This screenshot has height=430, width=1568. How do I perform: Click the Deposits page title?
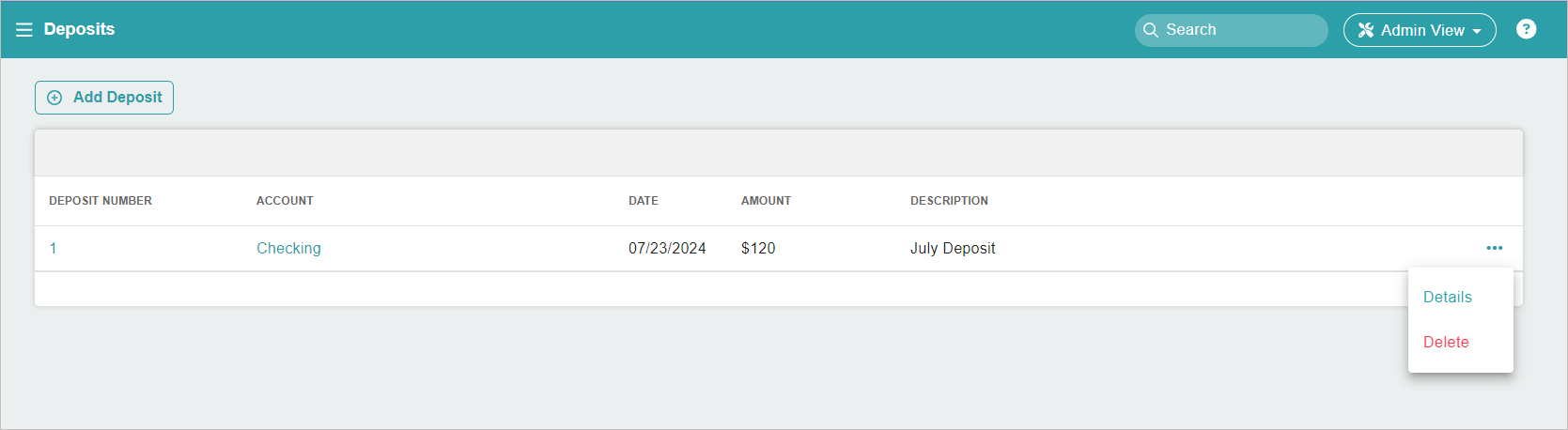(x=79, y=29)
